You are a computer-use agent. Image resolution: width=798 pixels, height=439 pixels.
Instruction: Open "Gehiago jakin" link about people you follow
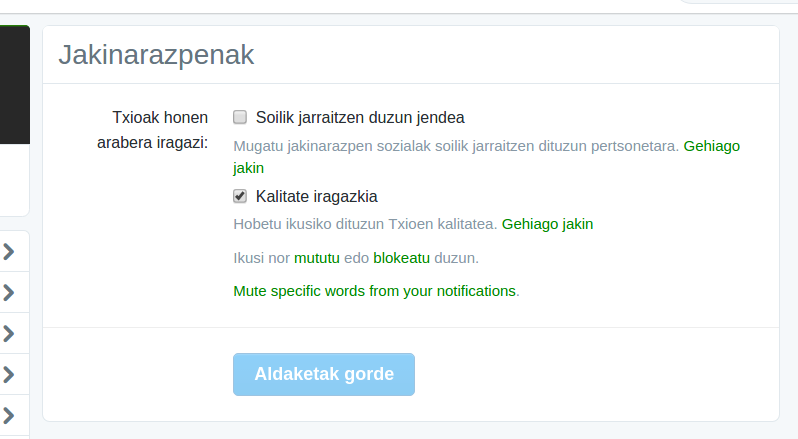[x=711, y=145]
